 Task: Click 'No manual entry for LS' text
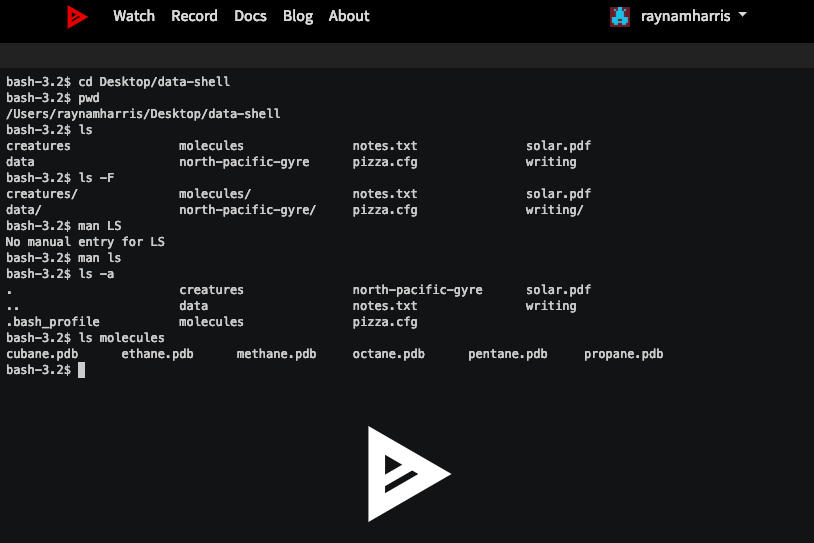click(85, 242)
